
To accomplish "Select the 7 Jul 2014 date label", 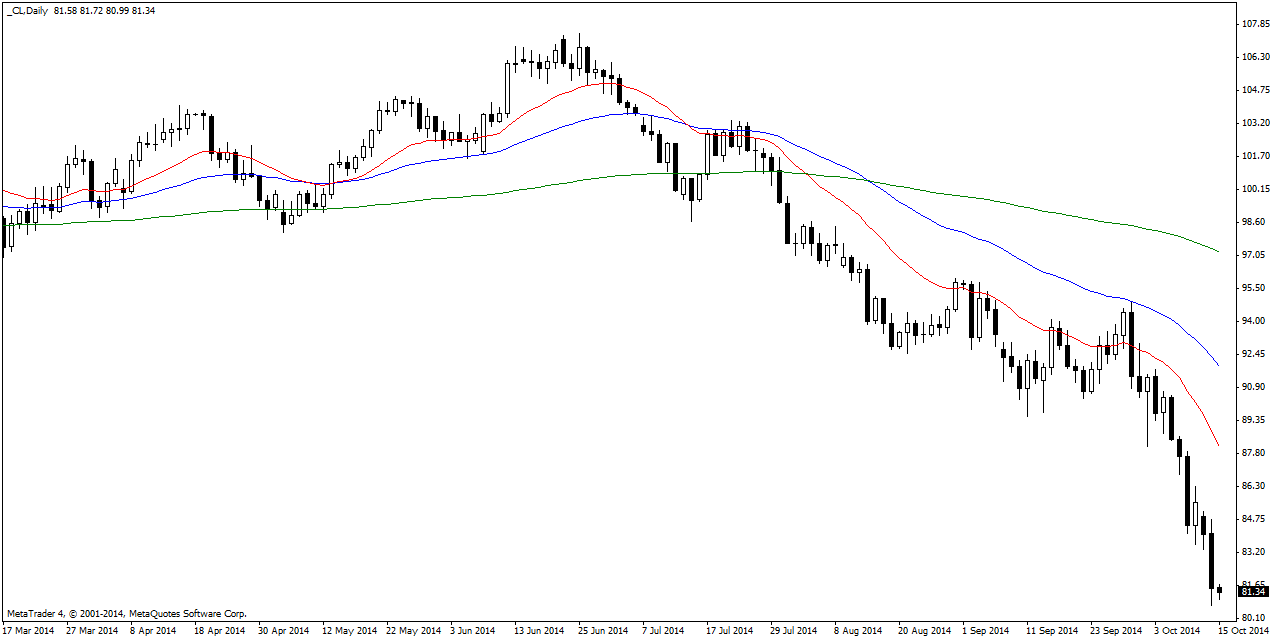I will coord(663,631).
